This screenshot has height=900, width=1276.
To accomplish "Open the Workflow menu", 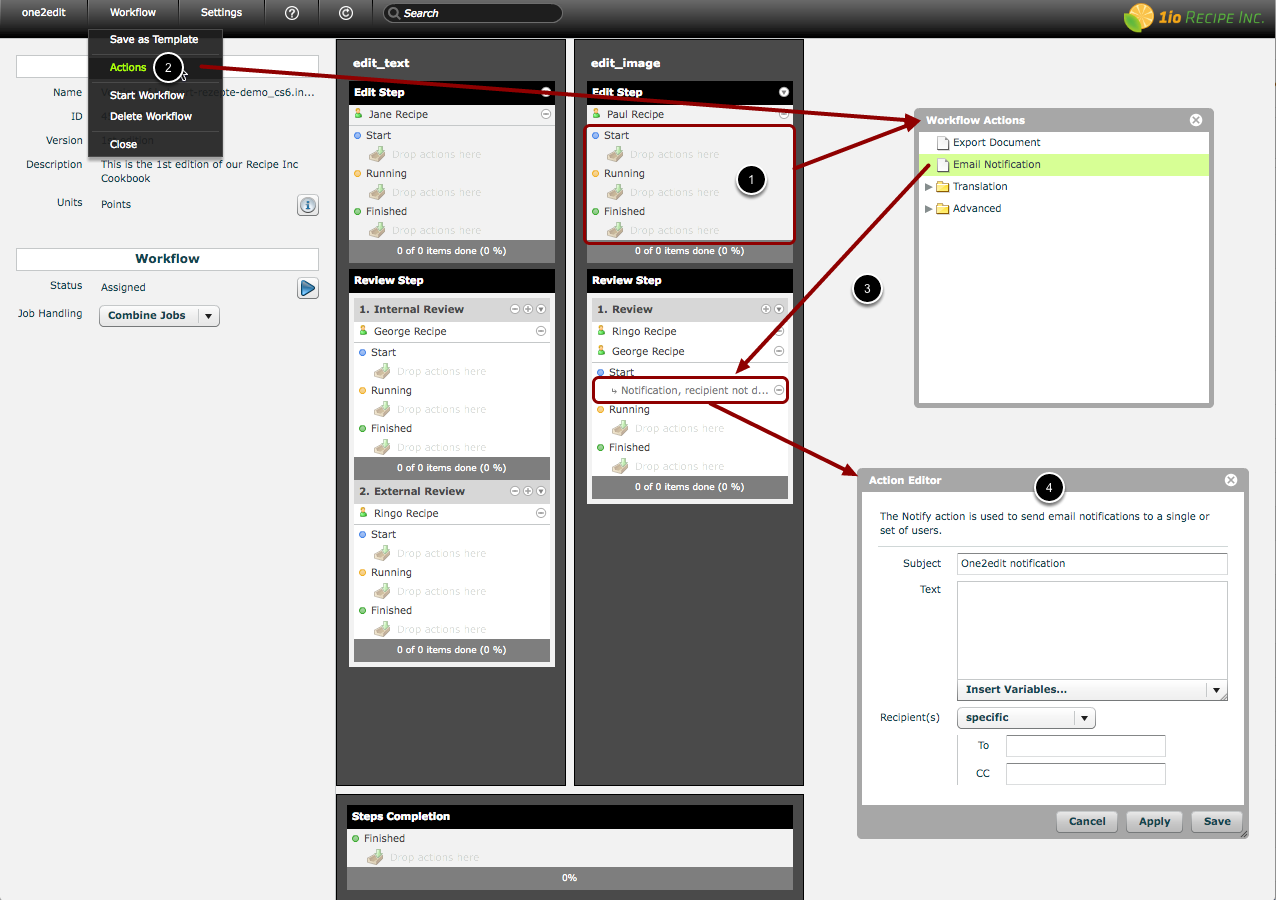I will 133,13.
